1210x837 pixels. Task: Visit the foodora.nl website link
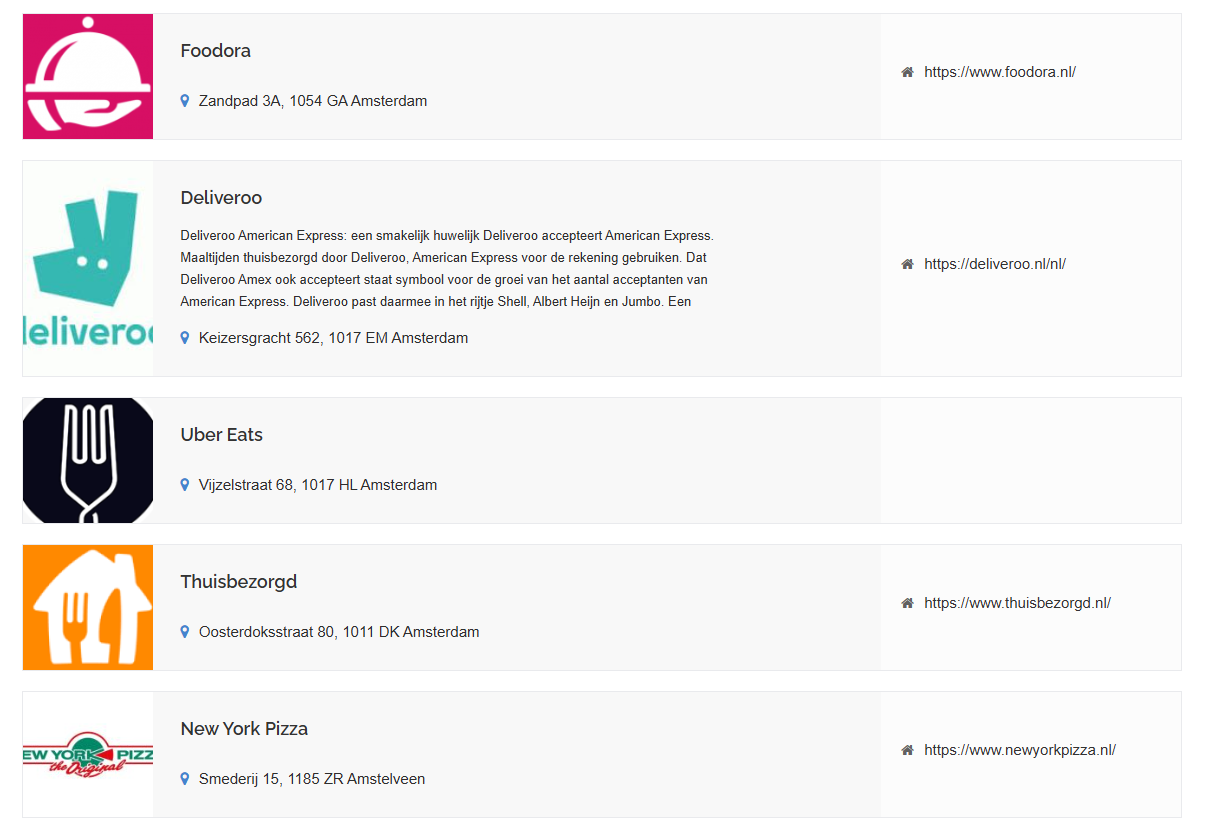[999, 72]
